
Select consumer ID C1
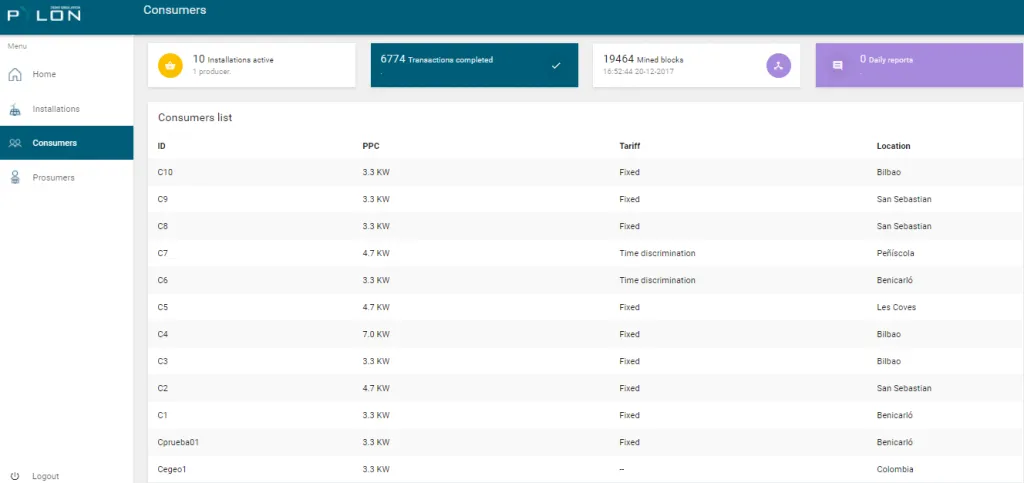pos(163,415)
